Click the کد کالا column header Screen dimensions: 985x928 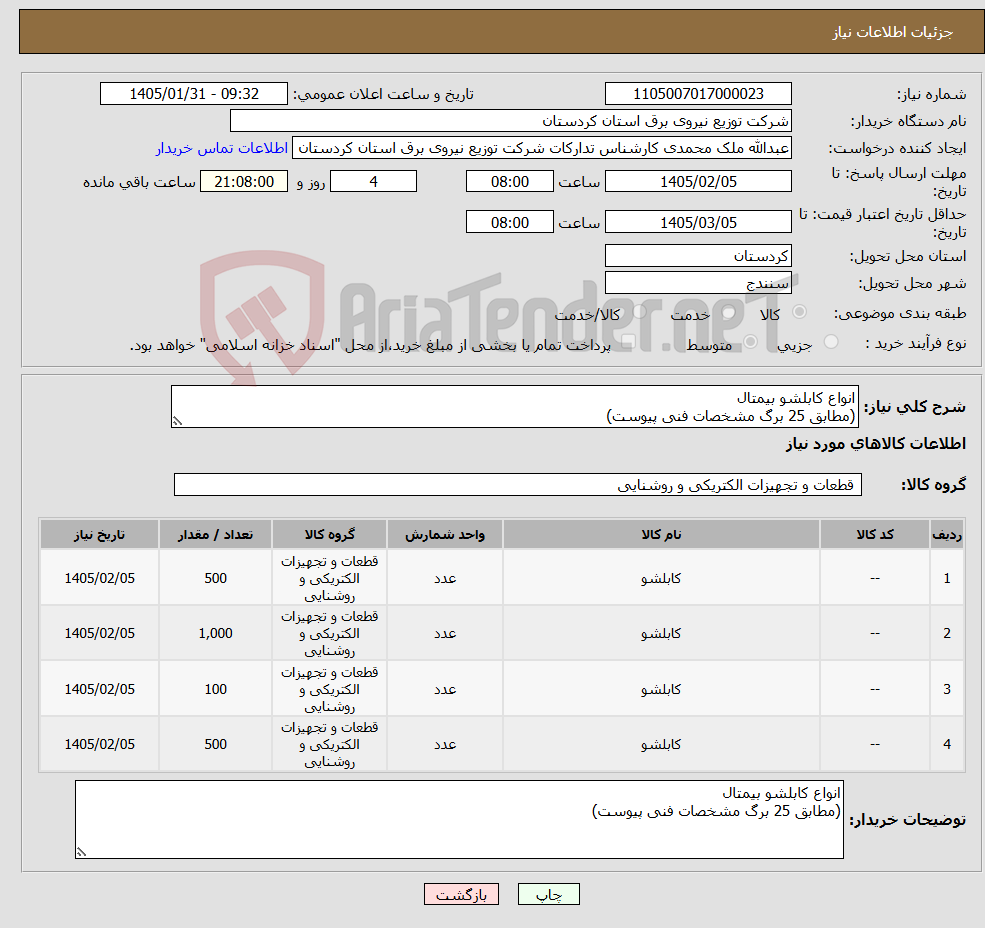(874, 534)
